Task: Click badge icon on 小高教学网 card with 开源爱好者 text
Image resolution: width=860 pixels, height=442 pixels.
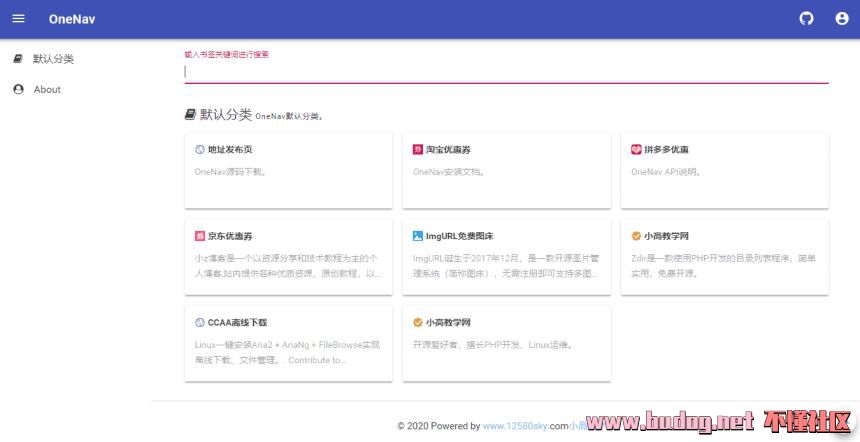Action: coord(417,322)
